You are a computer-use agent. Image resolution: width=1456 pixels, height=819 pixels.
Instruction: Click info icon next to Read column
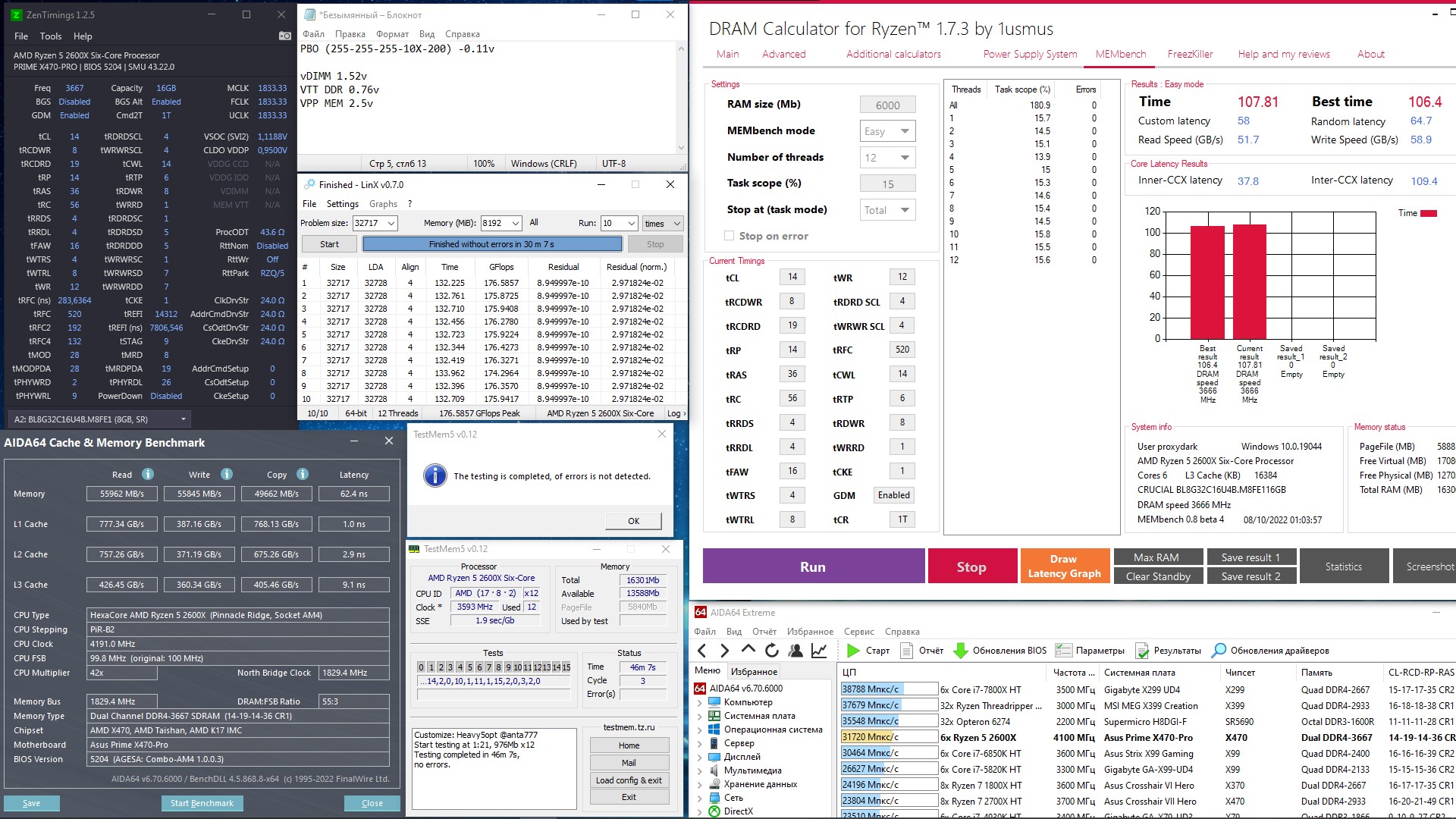click(148, 474)
